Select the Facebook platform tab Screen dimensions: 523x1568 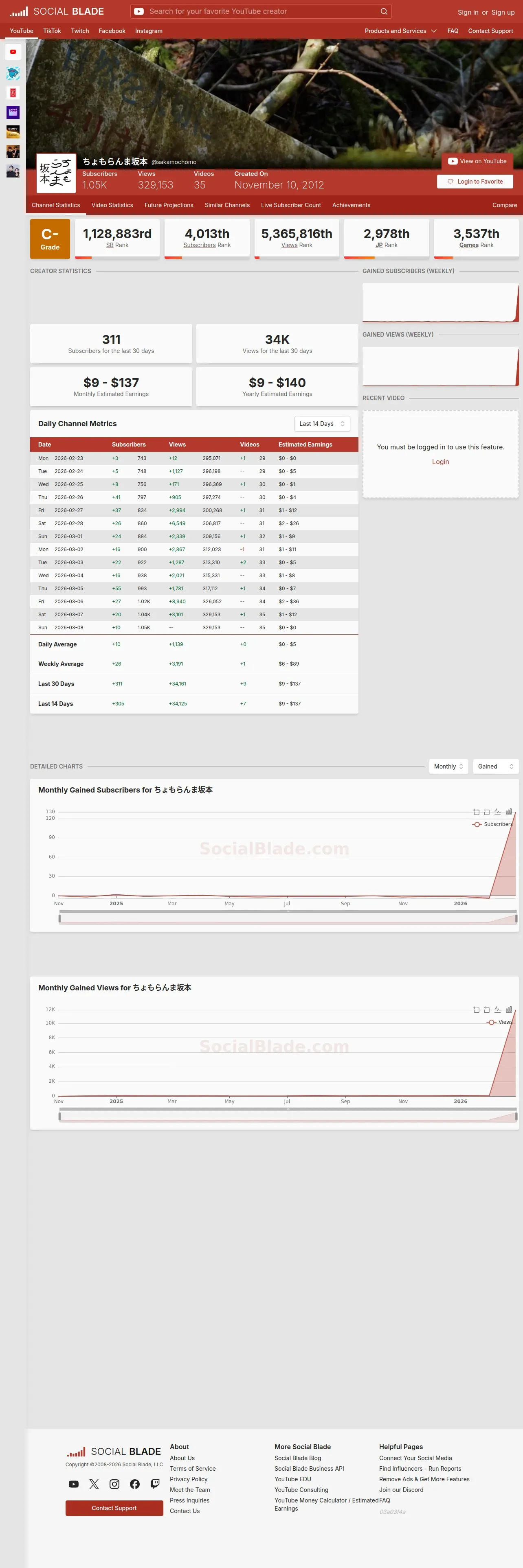[x=112, y=31]
